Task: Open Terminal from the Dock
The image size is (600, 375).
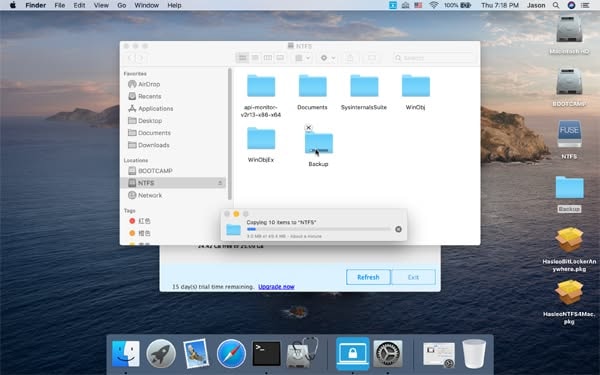Action: (266, 354)
